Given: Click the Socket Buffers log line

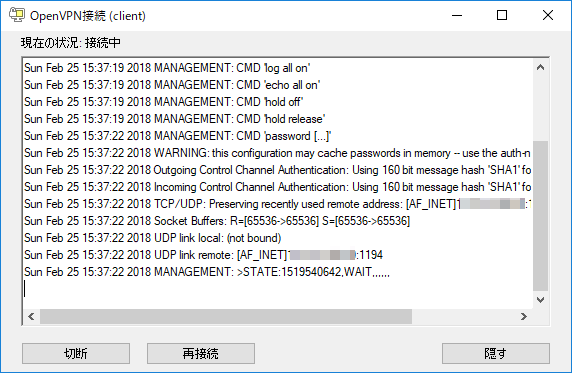Looking at the screenshot, I should 217,221.
